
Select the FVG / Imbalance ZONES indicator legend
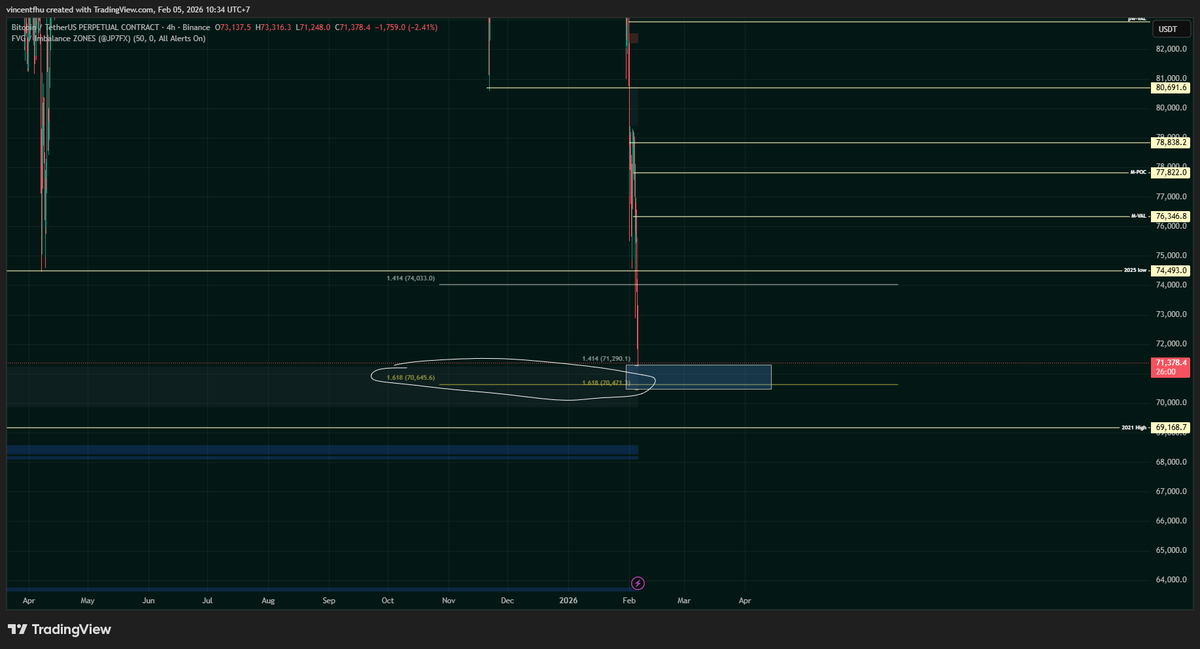click(107, 38)
